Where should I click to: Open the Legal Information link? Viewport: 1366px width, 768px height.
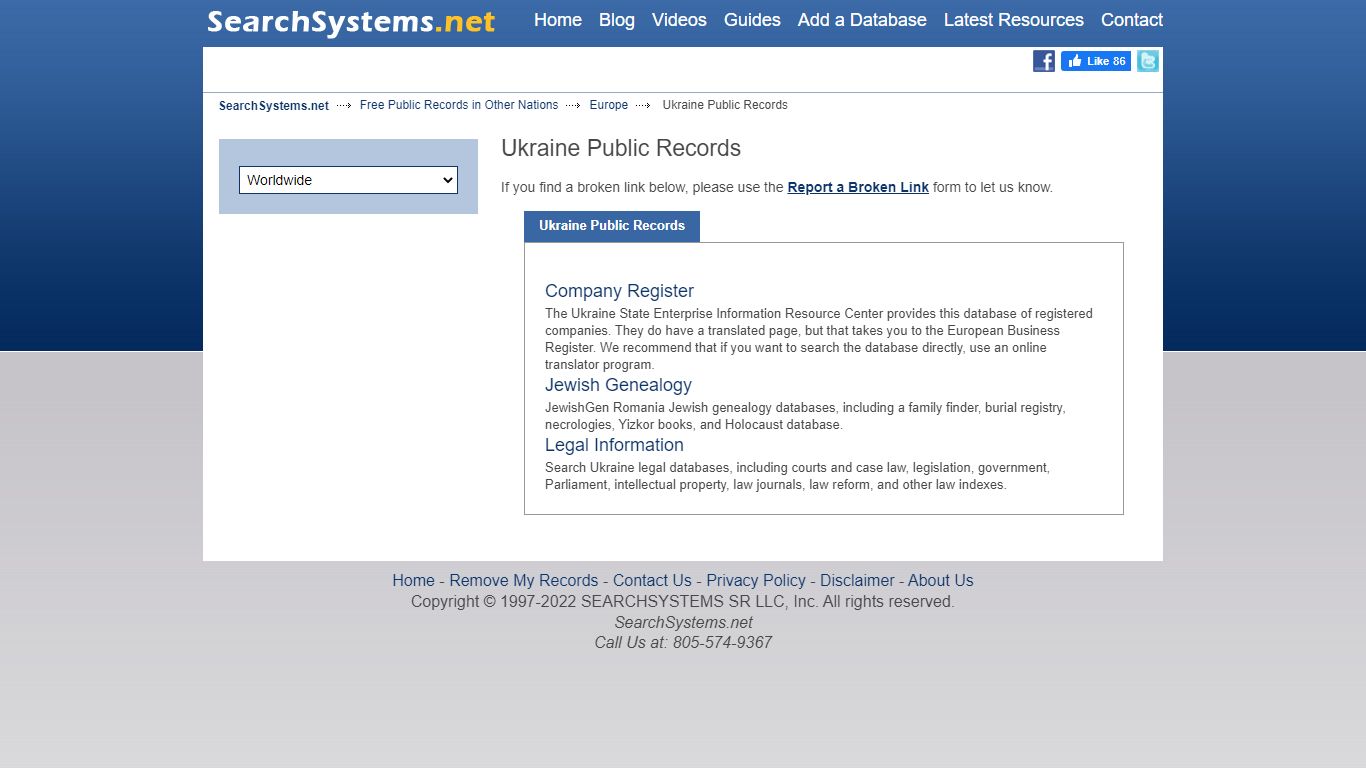614,445
